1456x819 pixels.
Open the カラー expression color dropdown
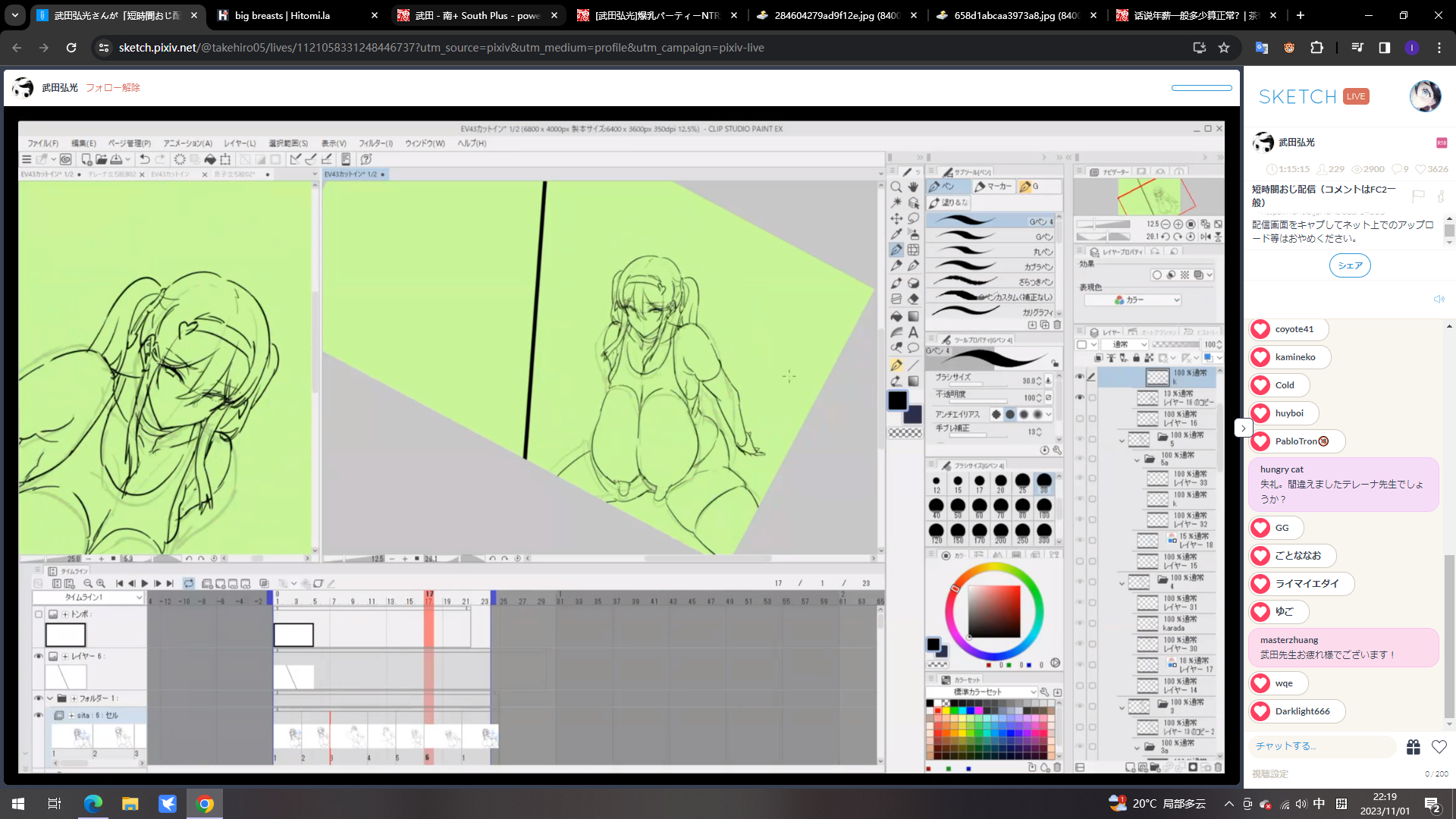coord(1132,300)
